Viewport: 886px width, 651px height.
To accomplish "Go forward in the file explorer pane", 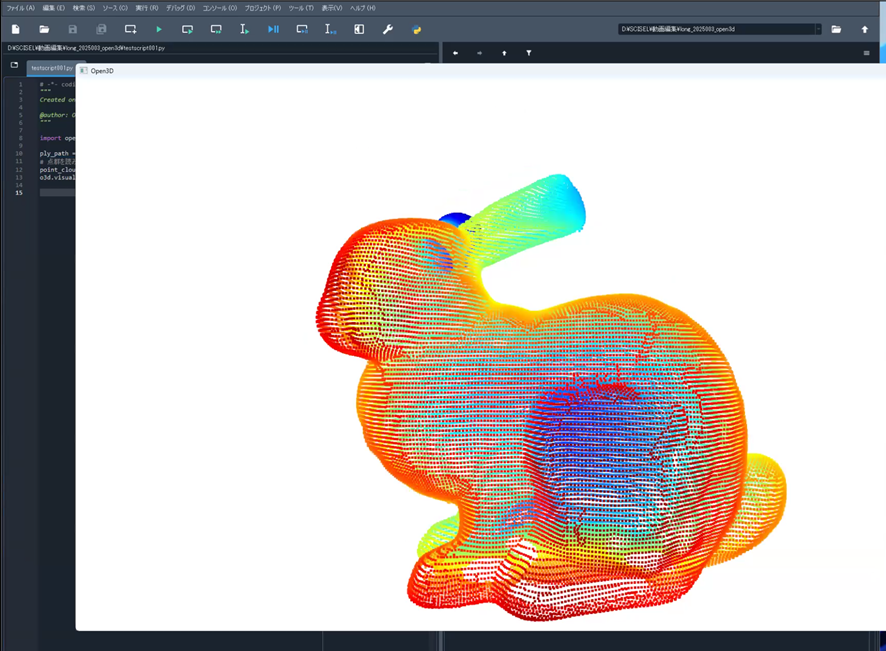I will click(480, 53).
